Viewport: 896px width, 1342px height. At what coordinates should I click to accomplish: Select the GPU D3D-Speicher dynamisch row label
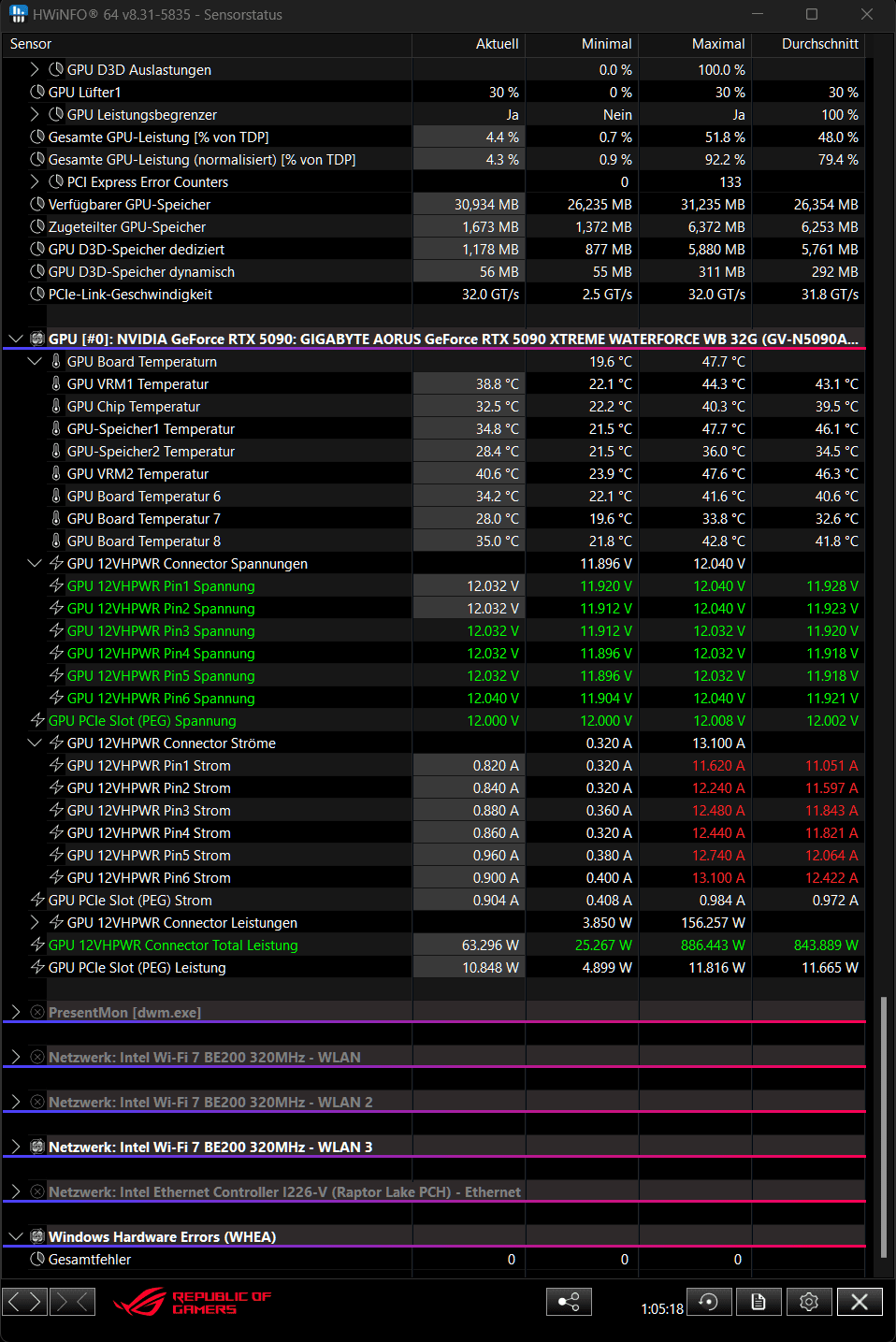[141, 272]
